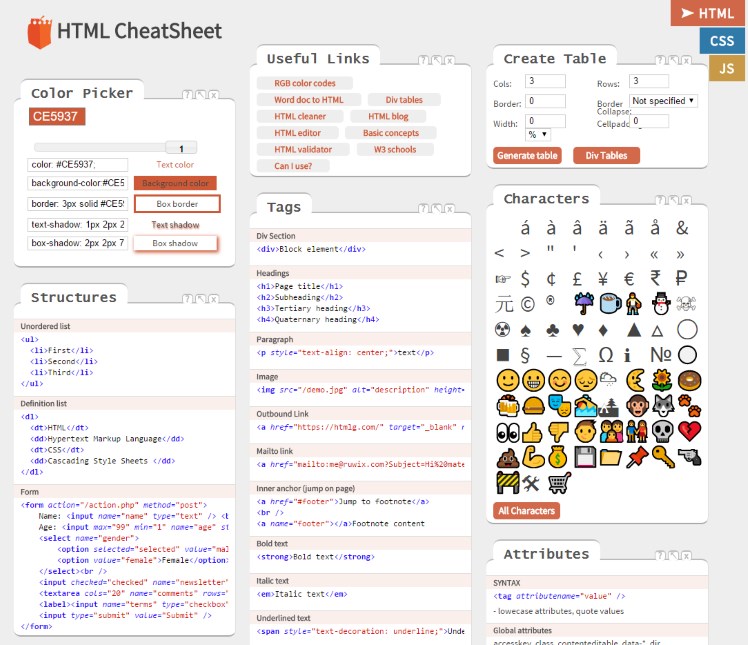The image size is (748, 645).
Task: Click the Rows input field
Action: point(649,81)
